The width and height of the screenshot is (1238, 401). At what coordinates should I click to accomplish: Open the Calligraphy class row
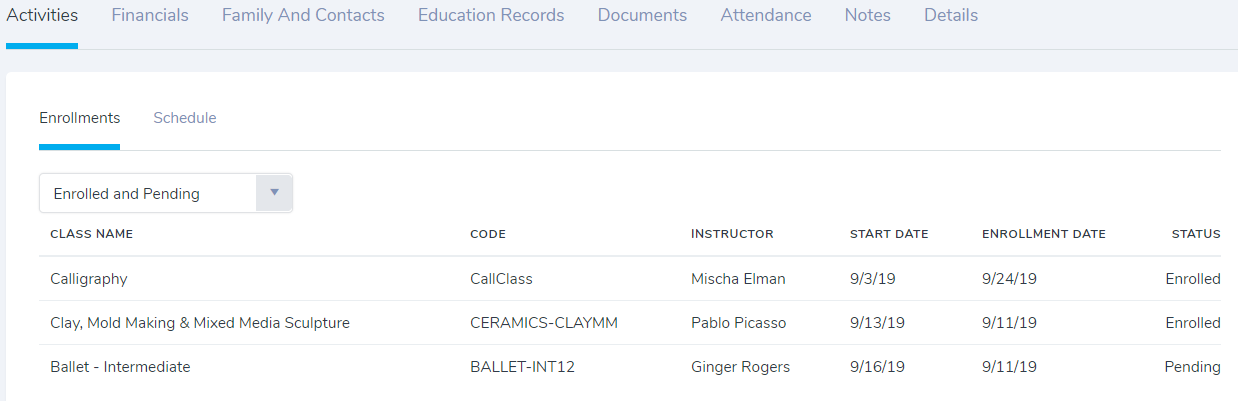click(x=89, y=279)
